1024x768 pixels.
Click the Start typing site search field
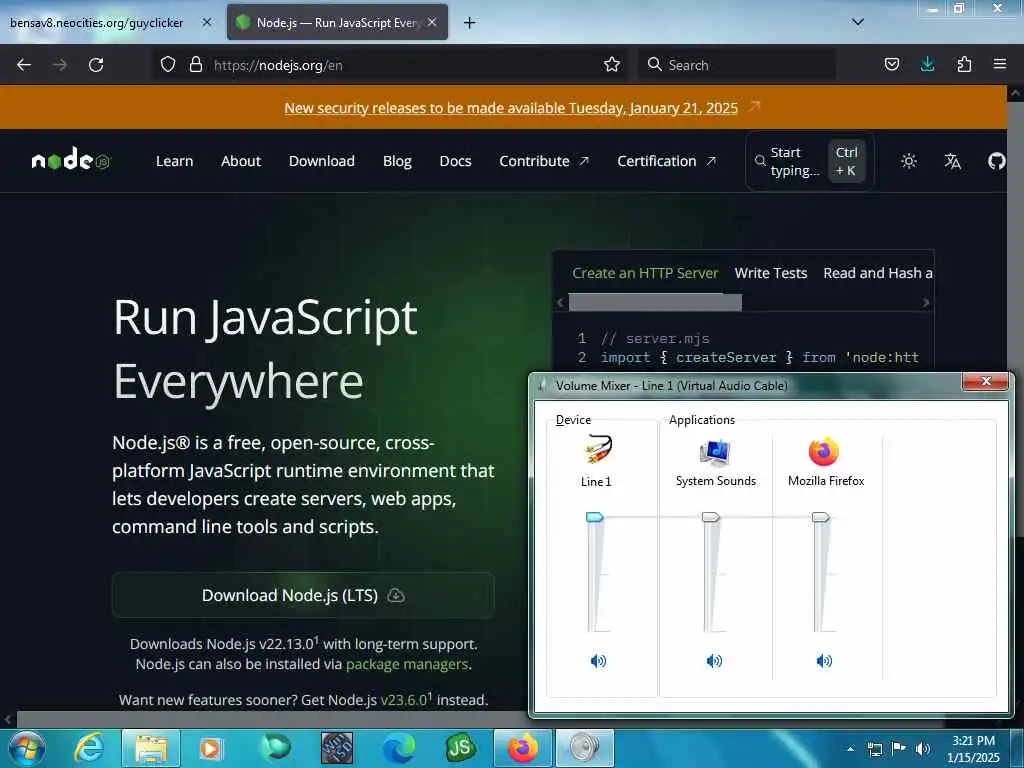tap(810, 161)
